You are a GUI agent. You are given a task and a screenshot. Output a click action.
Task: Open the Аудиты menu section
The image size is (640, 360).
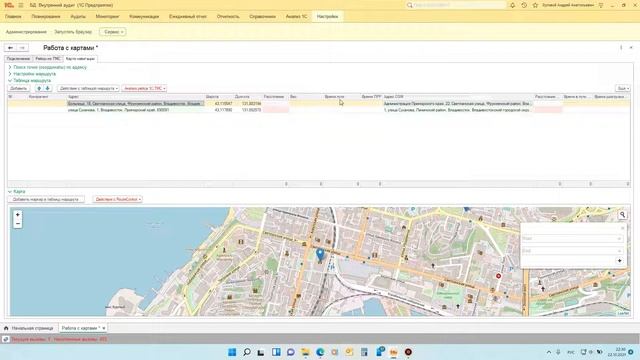tap(78, 17)
